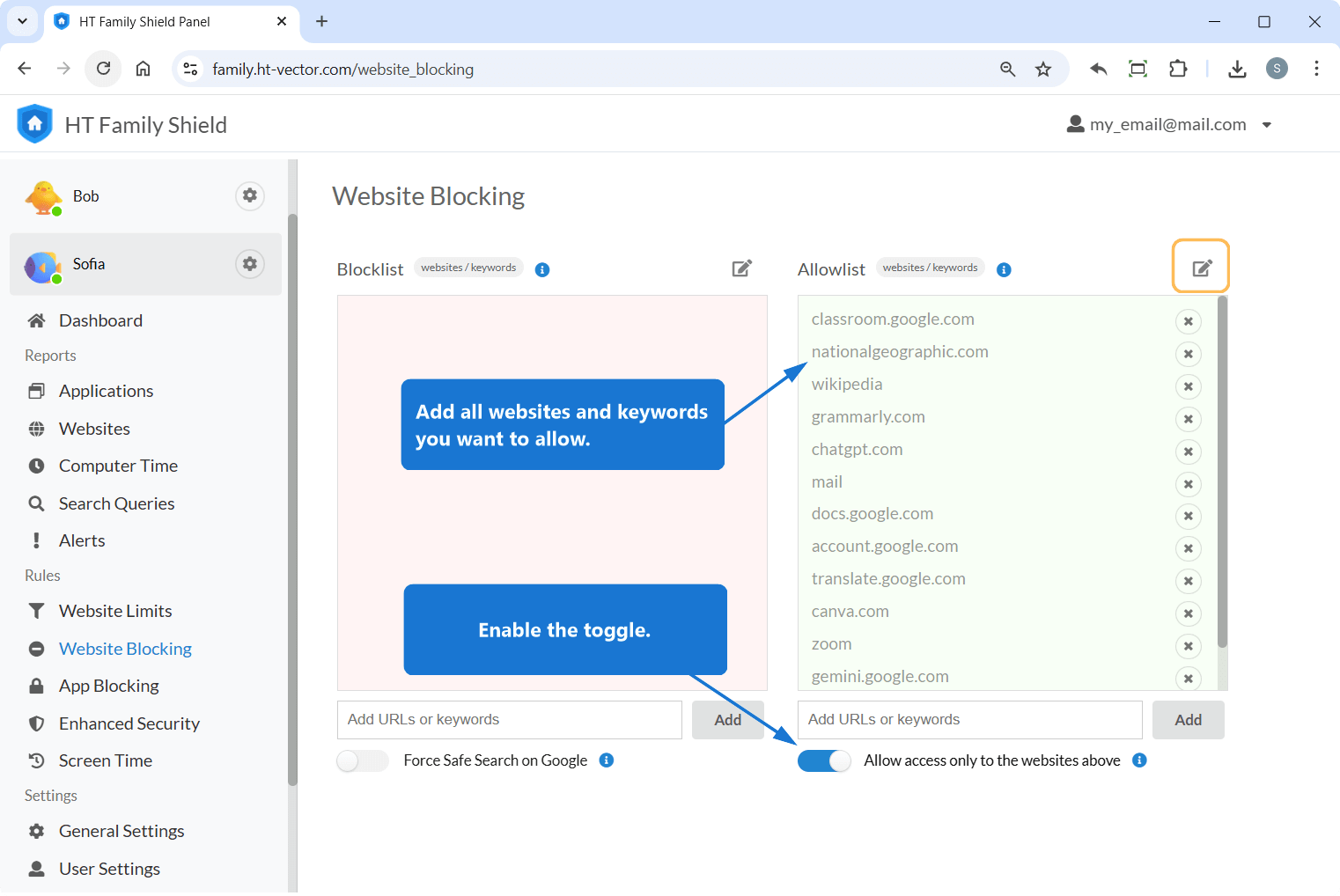Bookmark this page with star icon
Screen dimensions: 1340x896
click(x=1043, y=70)
